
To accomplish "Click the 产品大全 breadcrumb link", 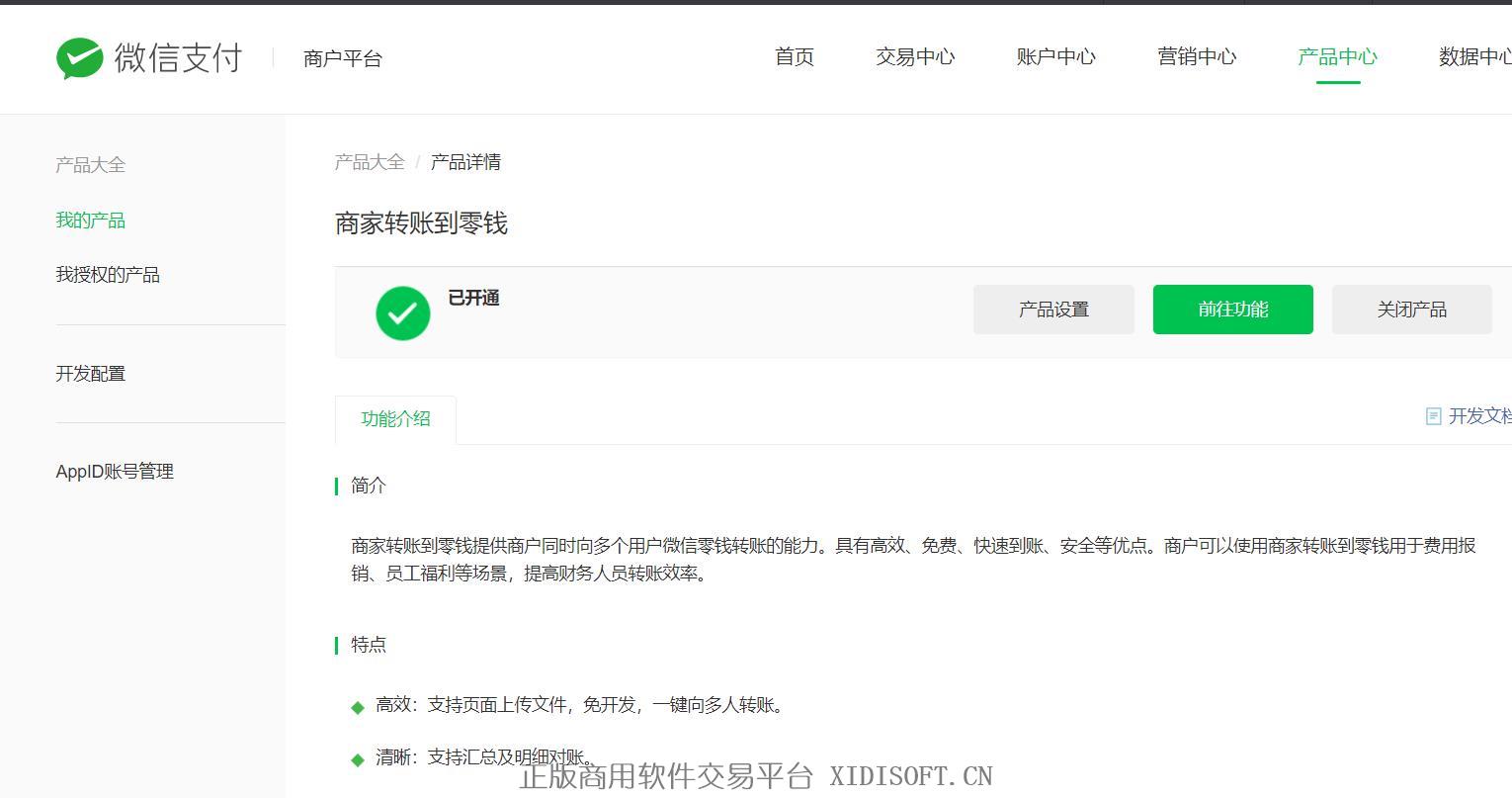I will click(370, 162).
